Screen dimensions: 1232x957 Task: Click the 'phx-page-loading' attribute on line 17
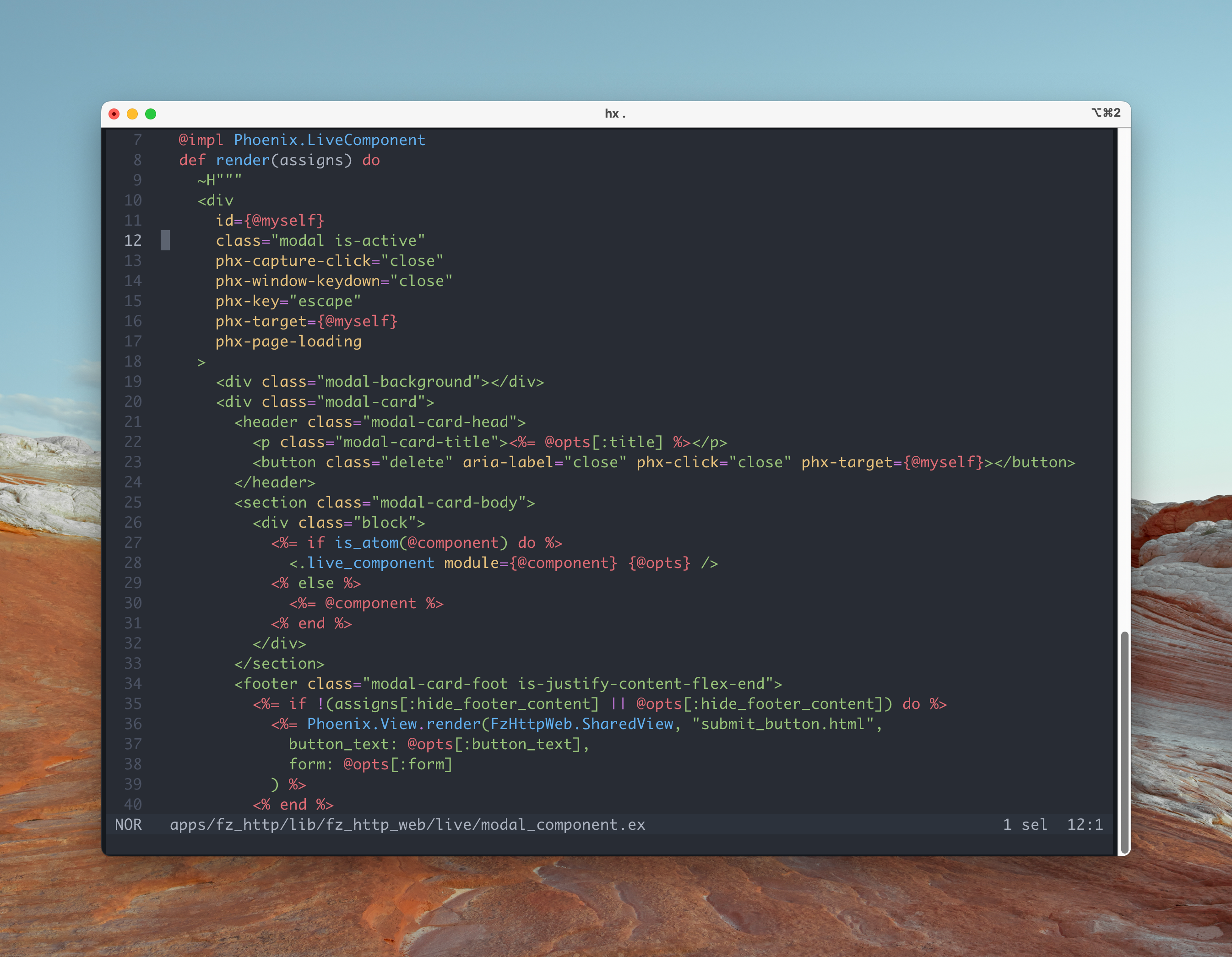tap(288, 341)
